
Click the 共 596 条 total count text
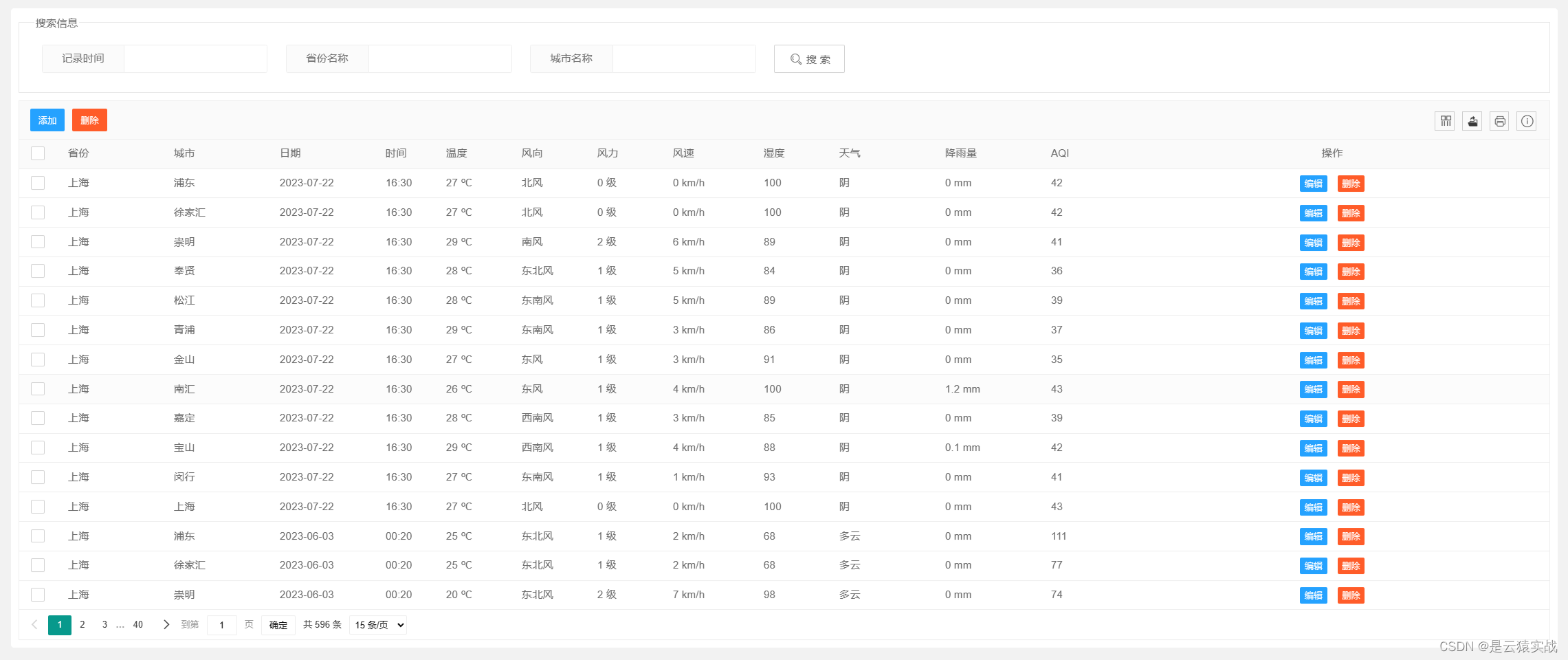pyautogui.click(x=322, y=624)
